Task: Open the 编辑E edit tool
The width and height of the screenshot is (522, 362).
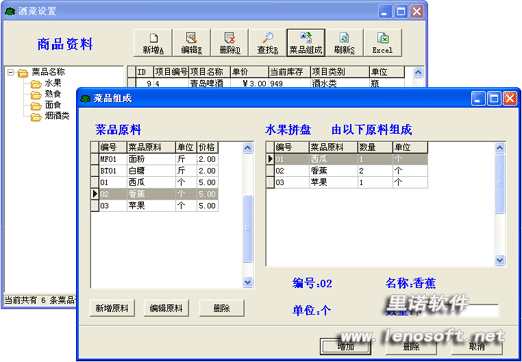Action: coord(191,43)
